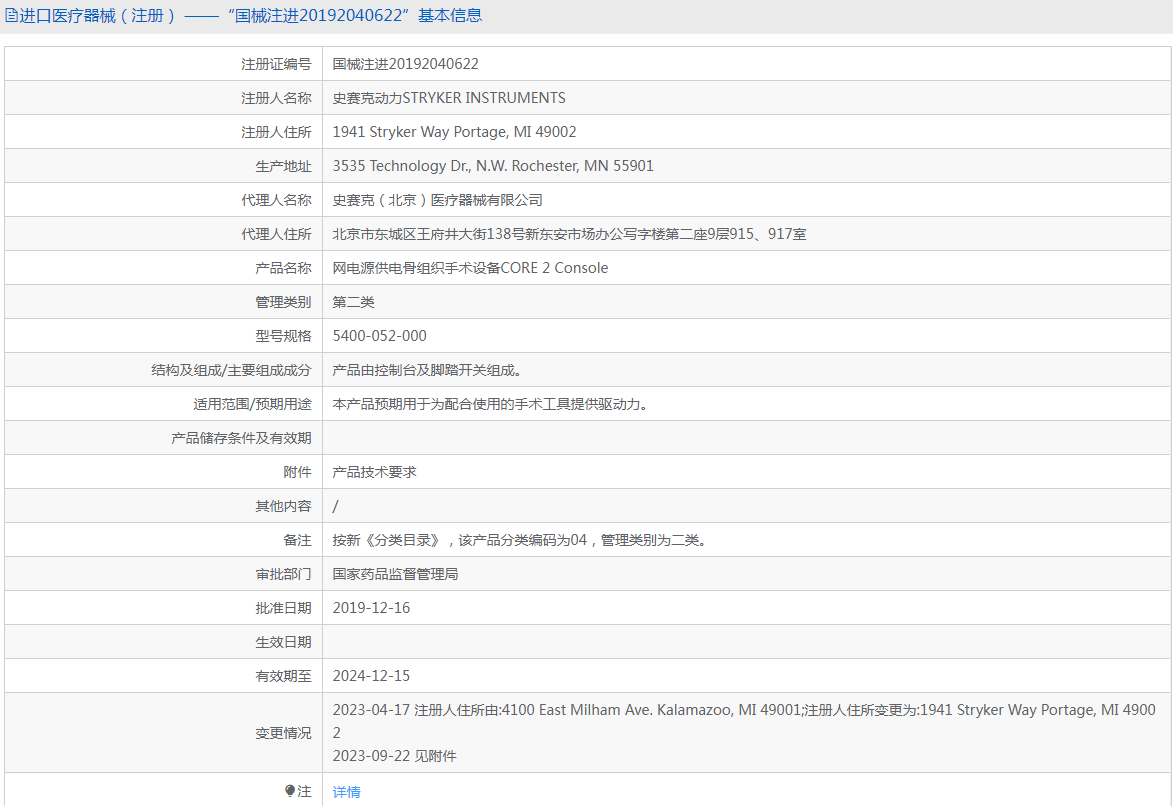Click the 备注 label
This screenshot has height=806, width=1173.
(297, 540)
